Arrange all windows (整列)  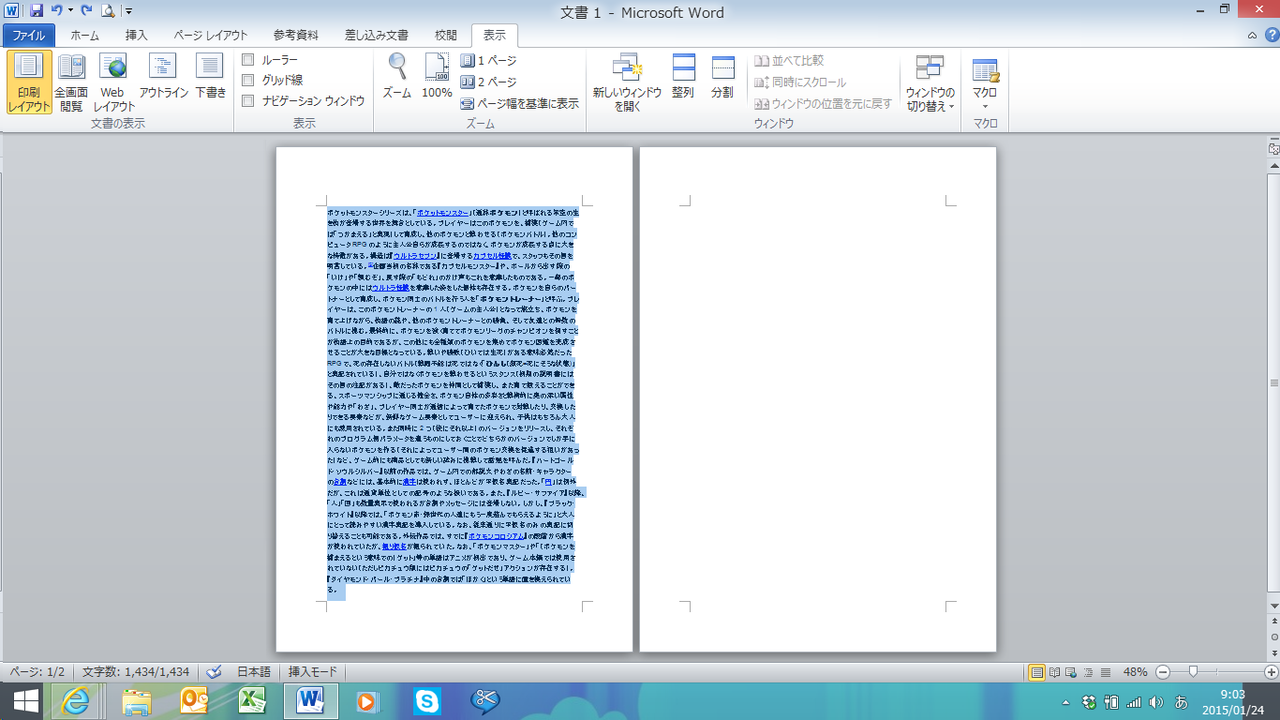683,76
